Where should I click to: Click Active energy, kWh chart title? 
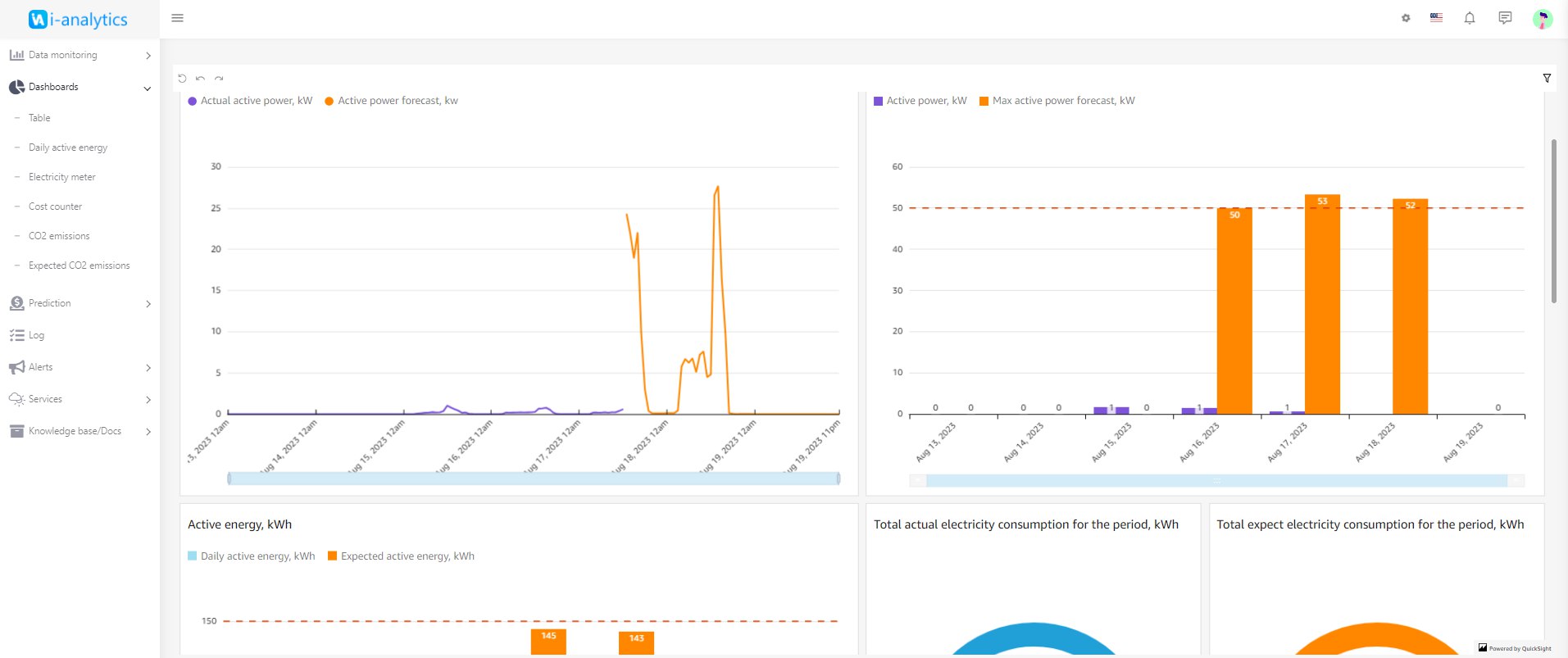coord(239,524)
